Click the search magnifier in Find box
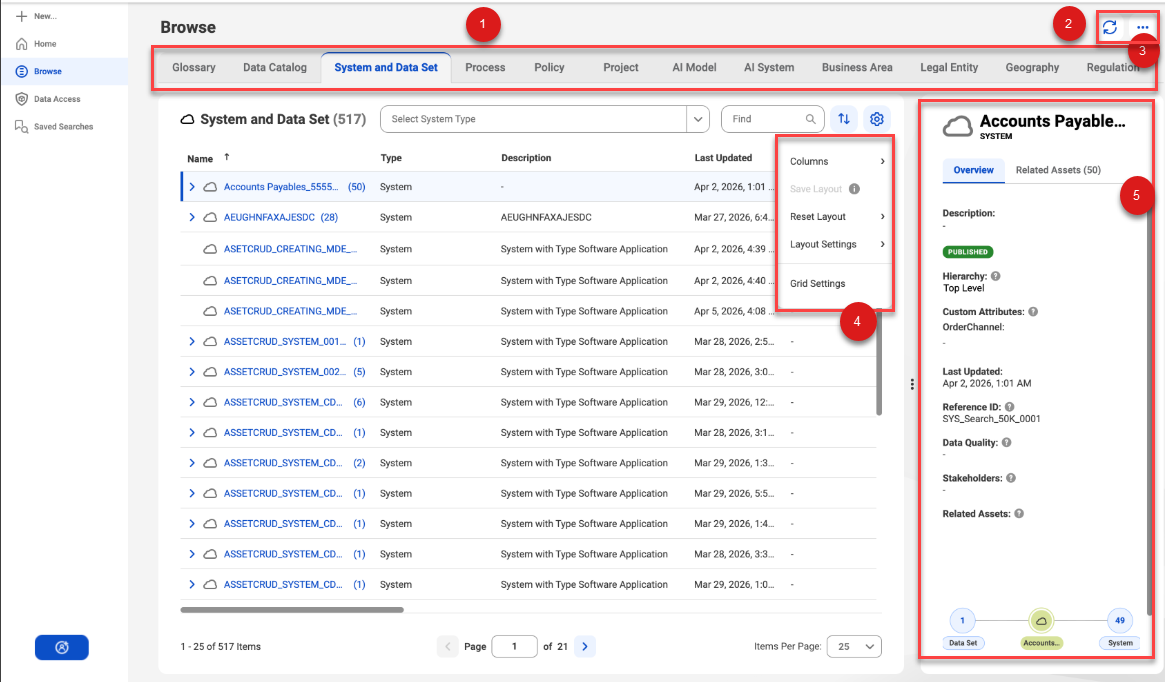1165x682 pixels. [811, 119]
